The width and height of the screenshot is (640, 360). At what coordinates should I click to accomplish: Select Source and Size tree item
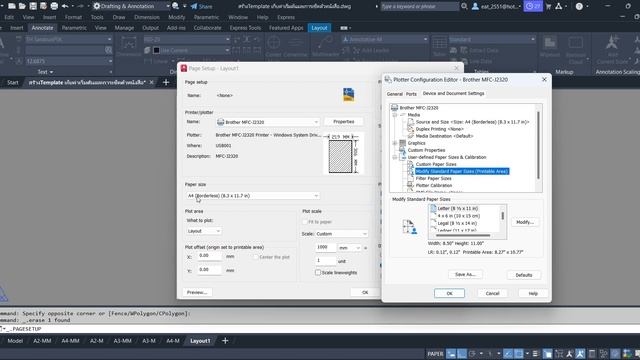point(473,122)
